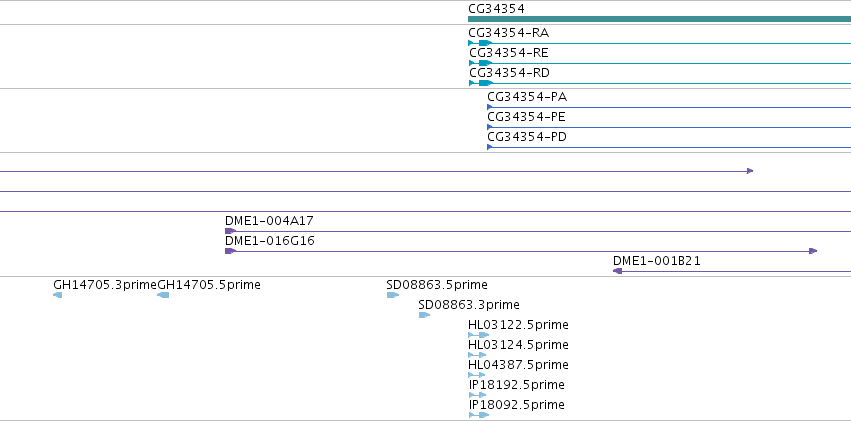
Task: Click the HL04387.5prime label
Action: (518, 365)
